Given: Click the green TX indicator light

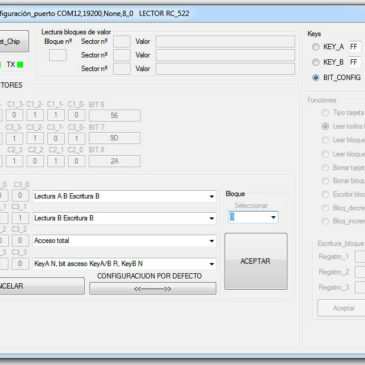Looking at the screenshot, I should pyautogui.click(x=20, y=65).
